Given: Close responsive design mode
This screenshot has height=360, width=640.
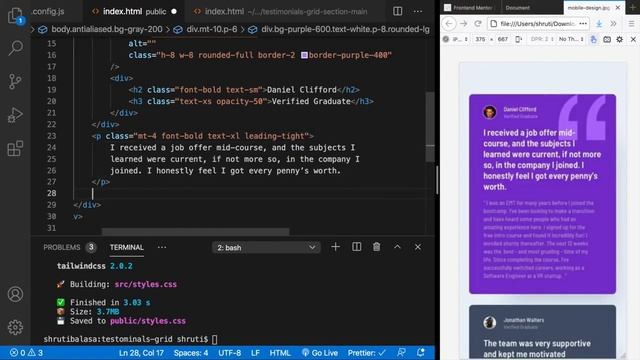Looking at the screenshot, I should [x=633, y=39].
